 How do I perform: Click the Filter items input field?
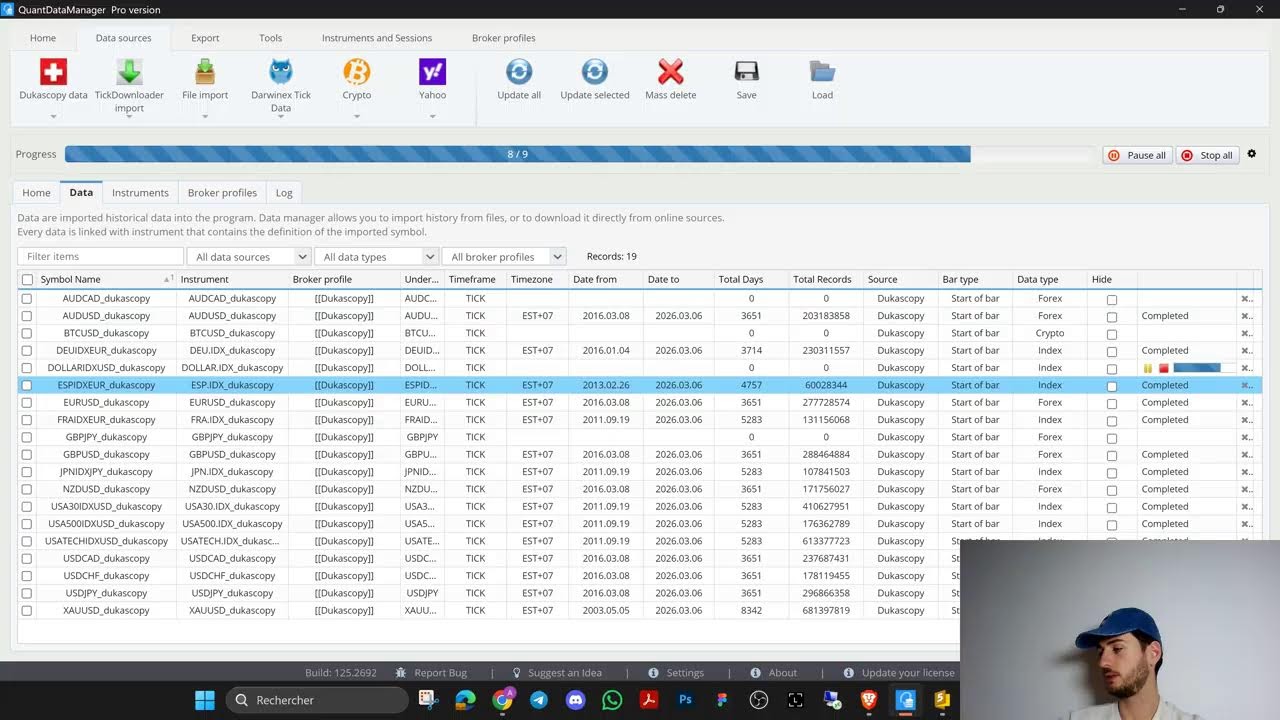101,257
